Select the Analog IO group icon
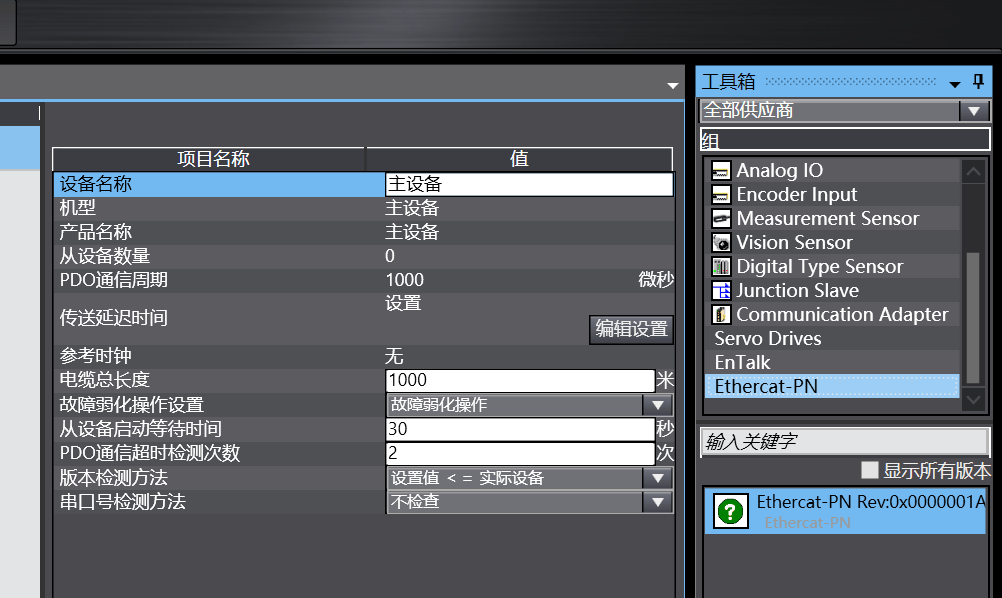This screenshot has width=1002, height=598. pyautogui.click(x=721, y=171)
